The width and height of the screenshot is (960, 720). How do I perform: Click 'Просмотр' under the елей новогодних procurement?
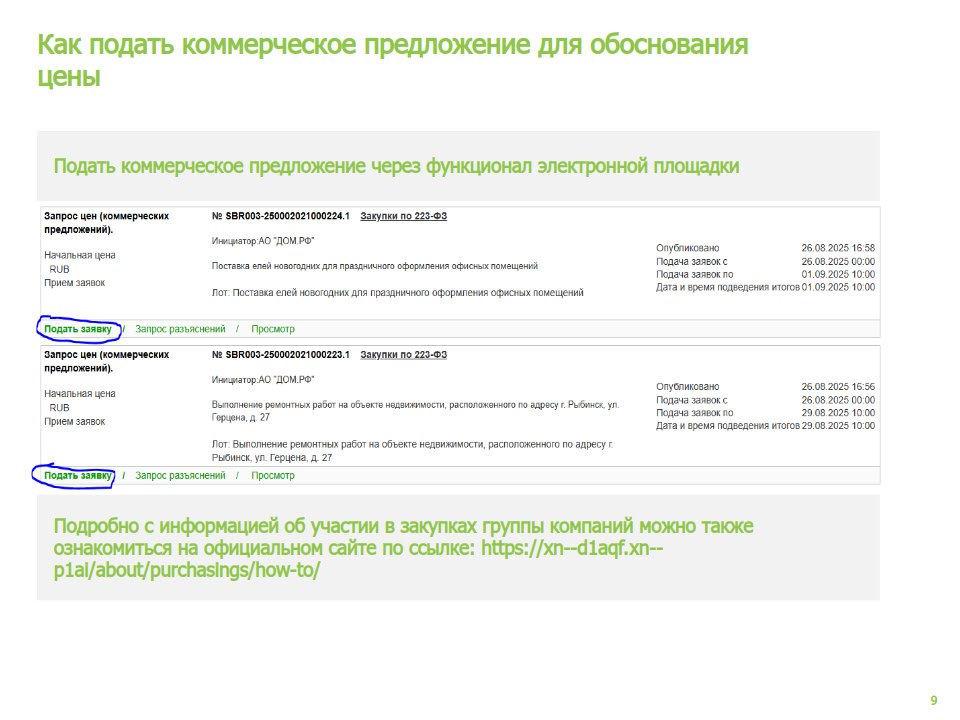[x=273, y=329]
